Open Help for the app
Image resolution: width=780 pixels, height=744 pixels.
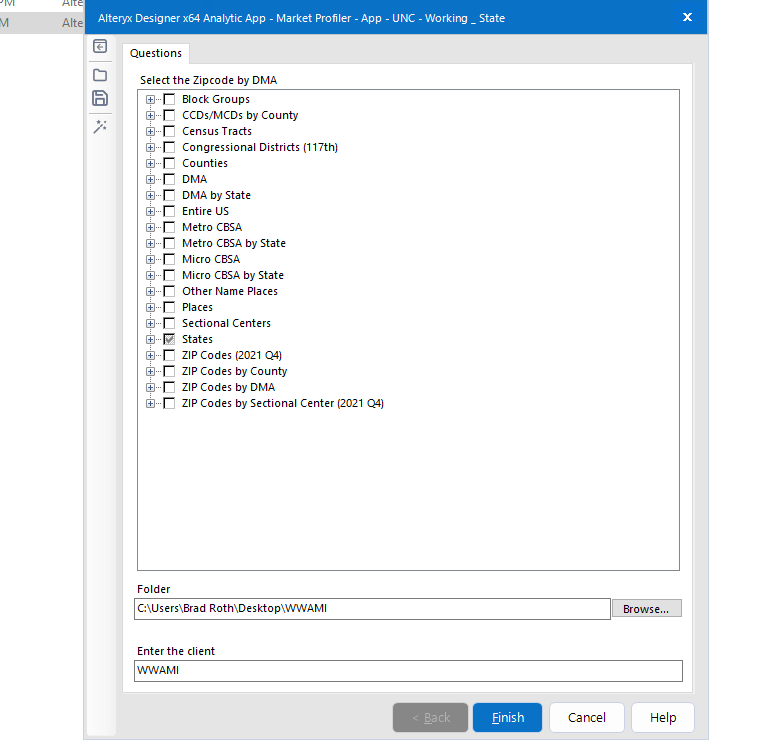pos(663,717)
